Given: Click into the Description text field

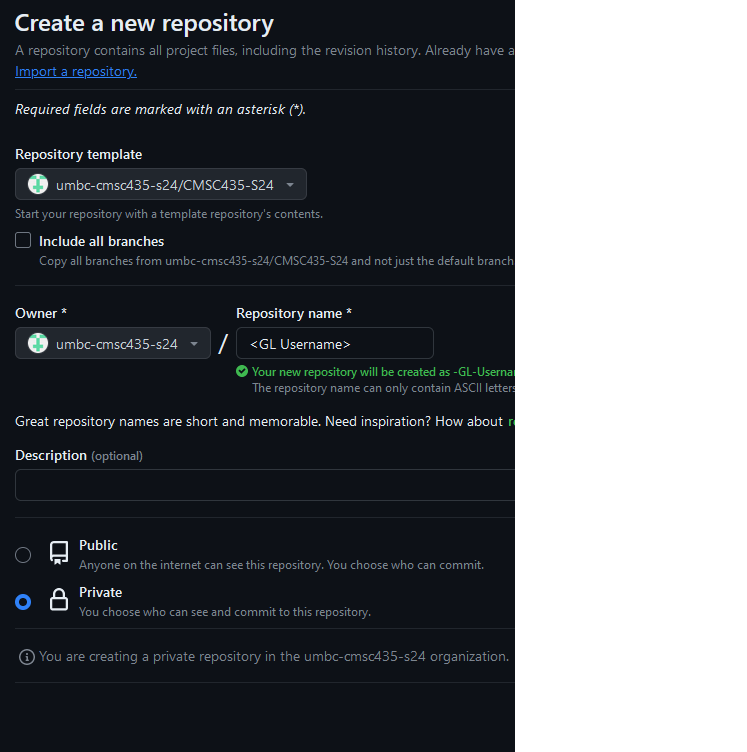Looking at the screenshot, I should tap(265, 485).
